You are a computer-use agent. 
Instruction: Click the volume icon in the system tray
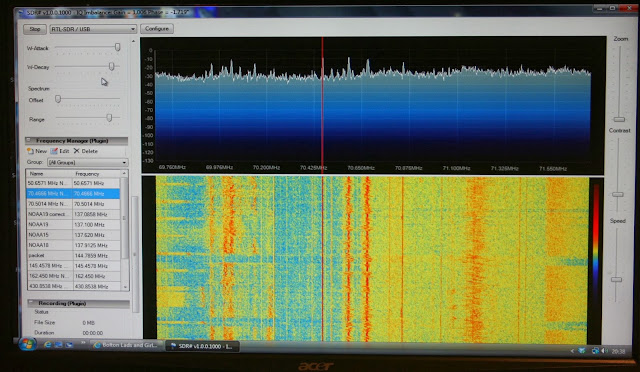[x=604, y=351]
